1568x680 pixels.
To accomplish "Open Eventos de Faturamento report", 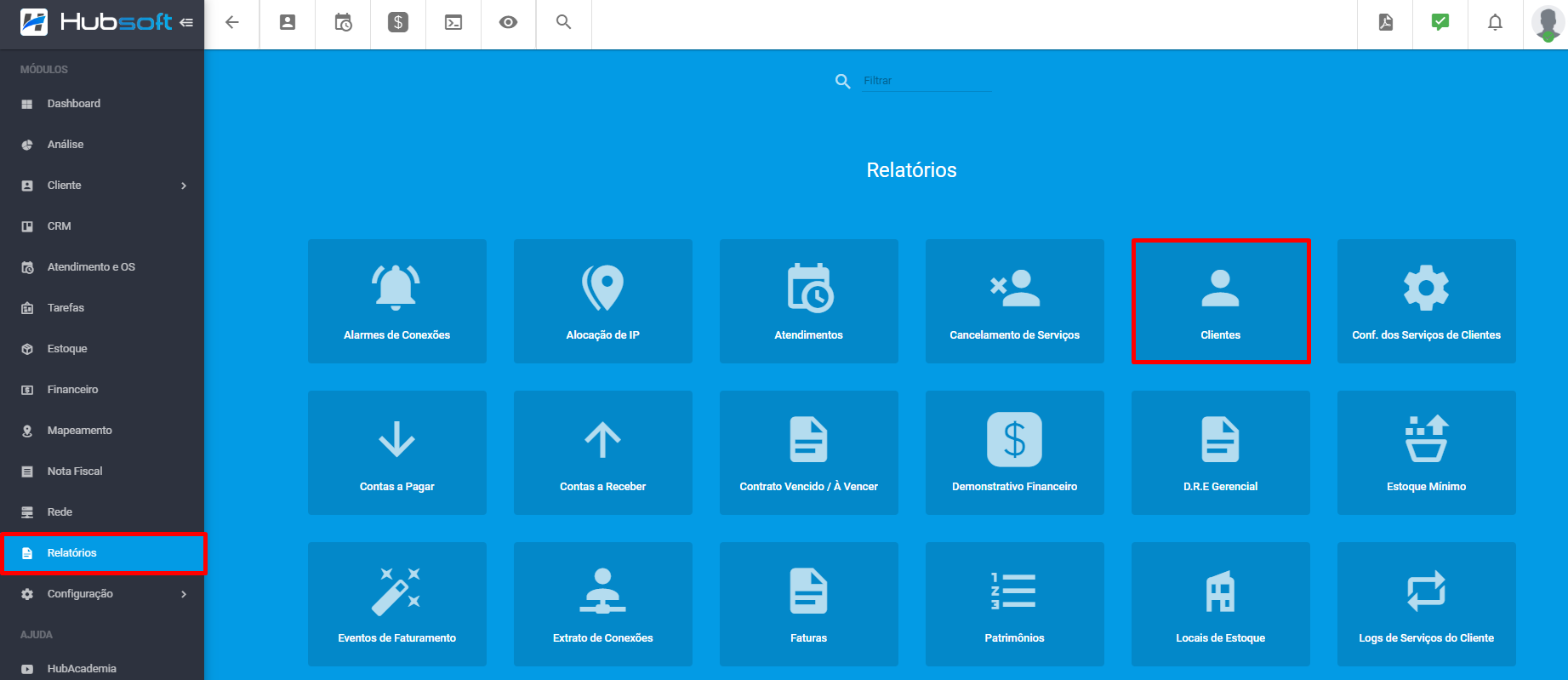I will click(397, 604).
